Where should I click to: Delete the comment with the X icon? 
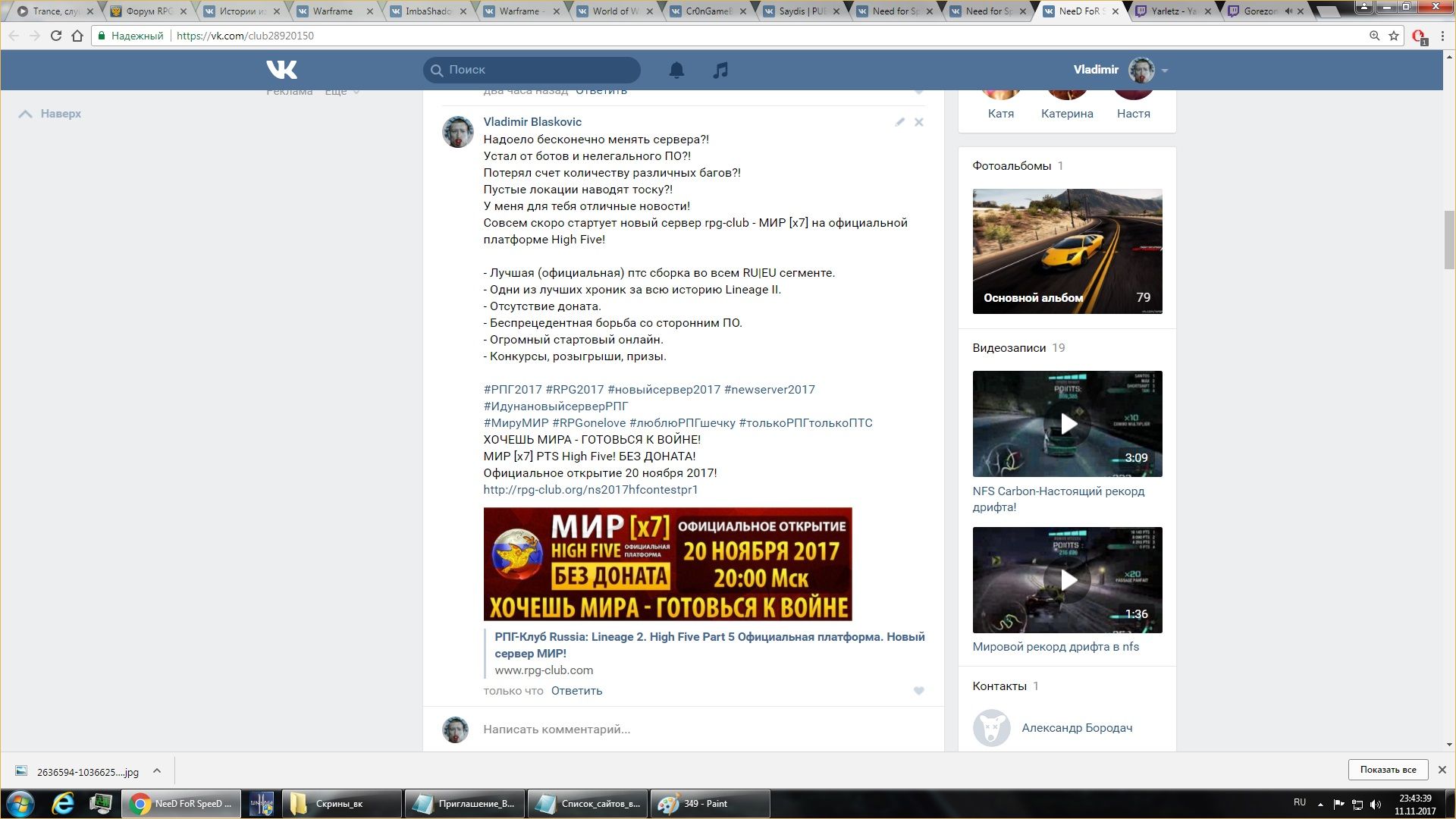(x=919, y=122)
